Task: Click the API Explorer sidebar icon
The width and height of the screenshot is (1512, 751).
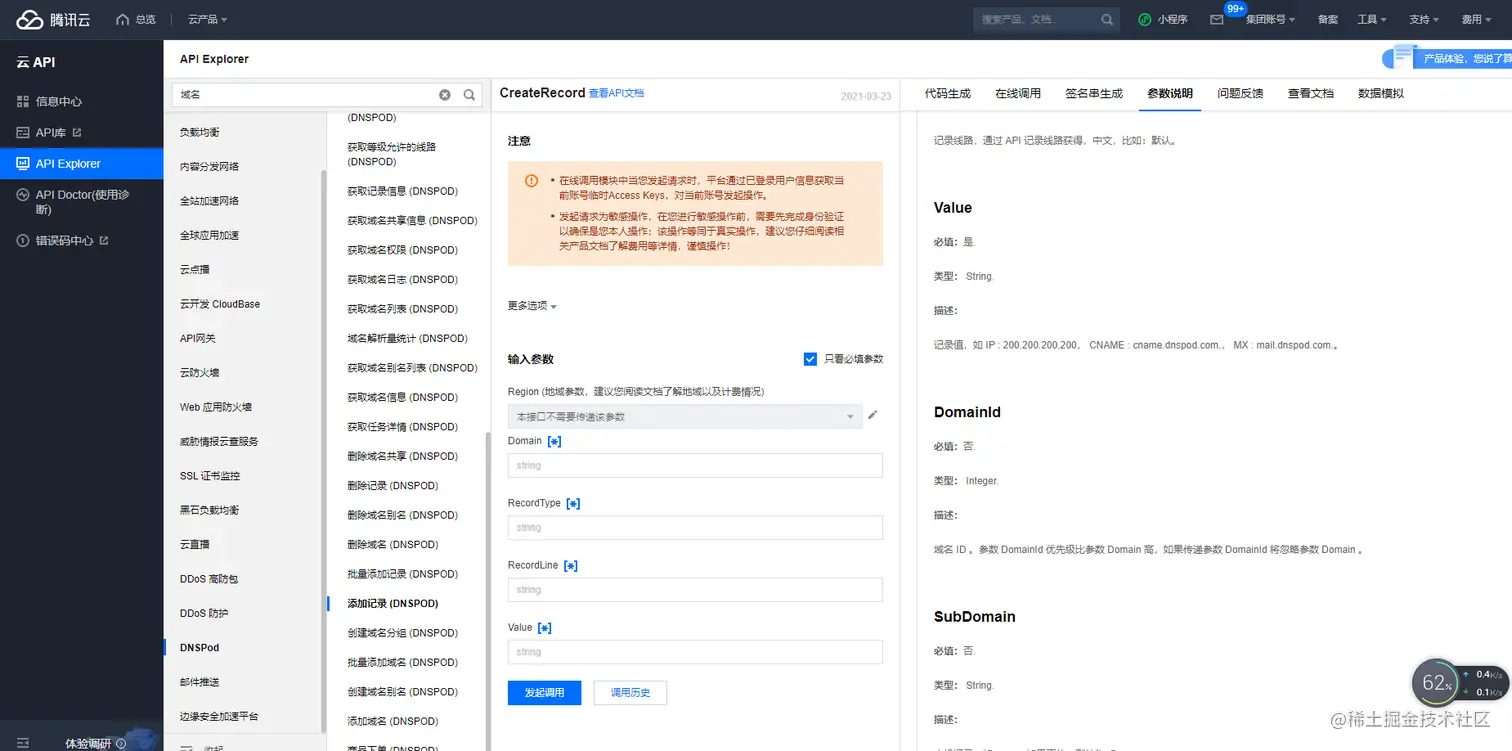Action: (x=23, y=163)
